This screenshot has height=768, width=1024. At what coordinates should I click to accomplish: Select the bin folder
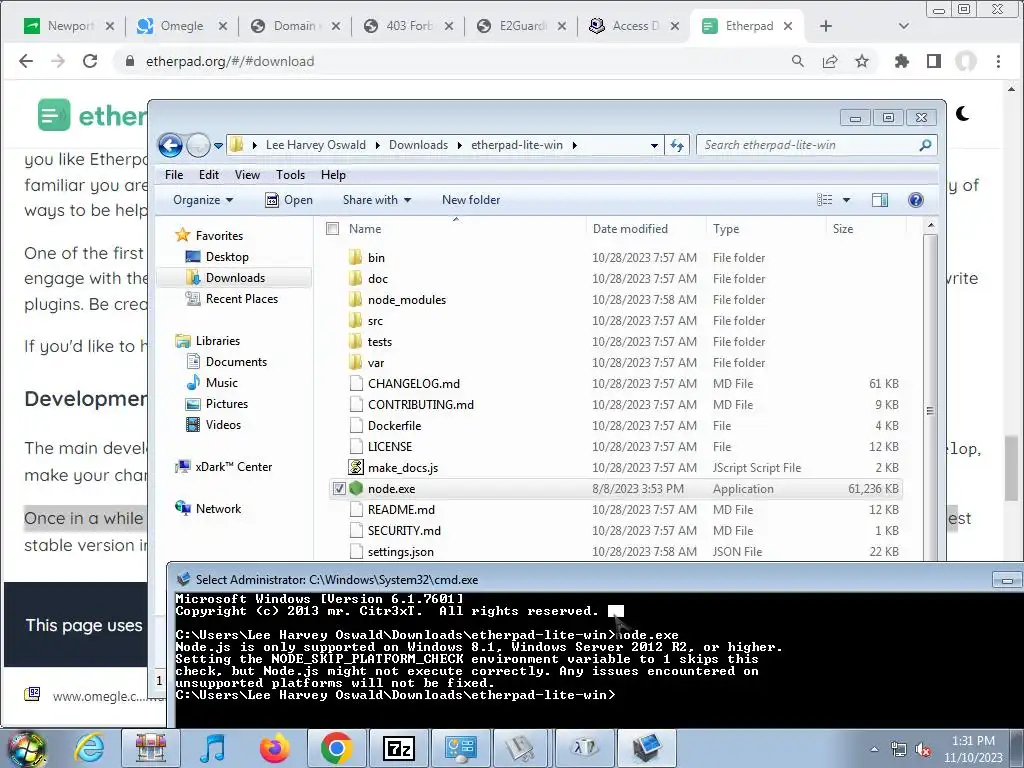coord(376,258)
